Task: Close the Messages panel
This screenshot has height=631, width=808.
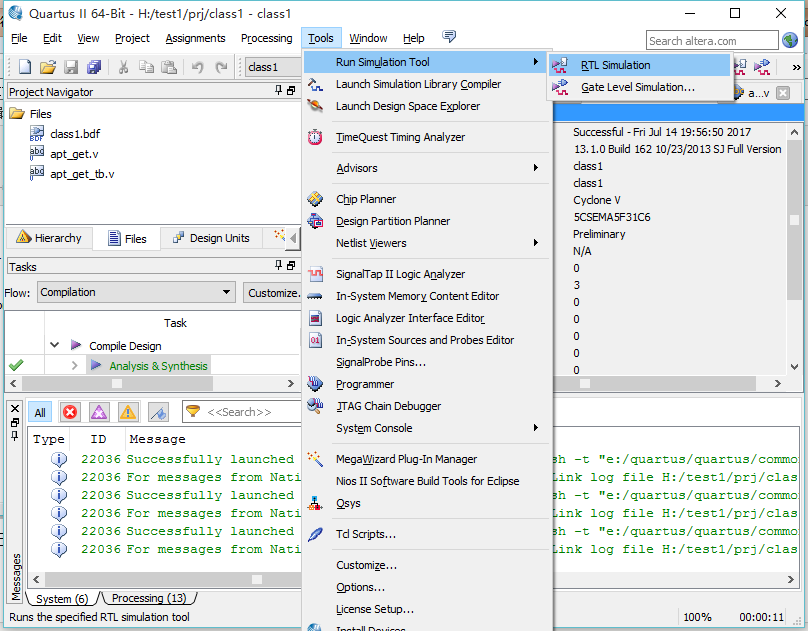Action: click(15, 409)
